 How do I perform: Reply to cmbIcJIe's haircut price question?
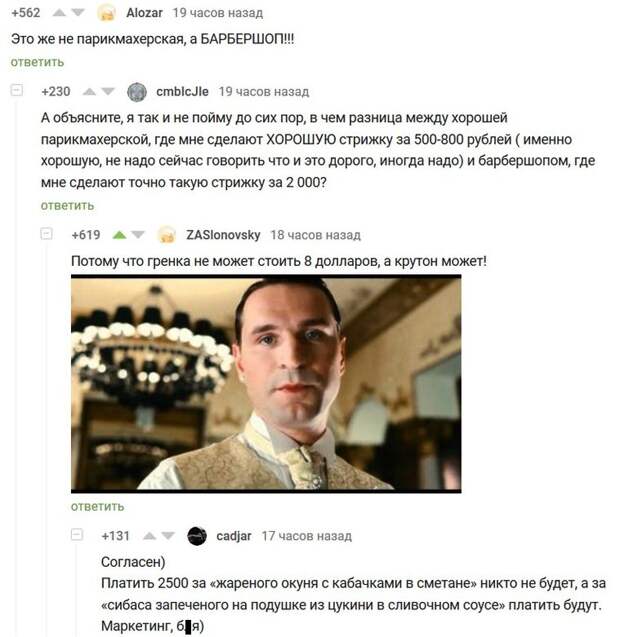click(67, 206)
